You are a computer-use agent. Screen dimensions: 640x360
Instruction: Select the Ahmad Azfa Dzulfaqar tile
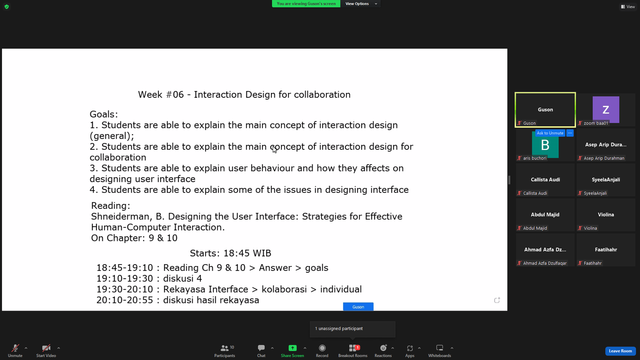(x=545, y=250)
